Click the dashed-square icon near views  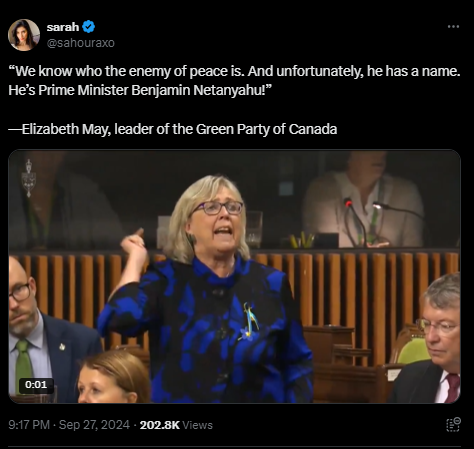tap(453, 425)
